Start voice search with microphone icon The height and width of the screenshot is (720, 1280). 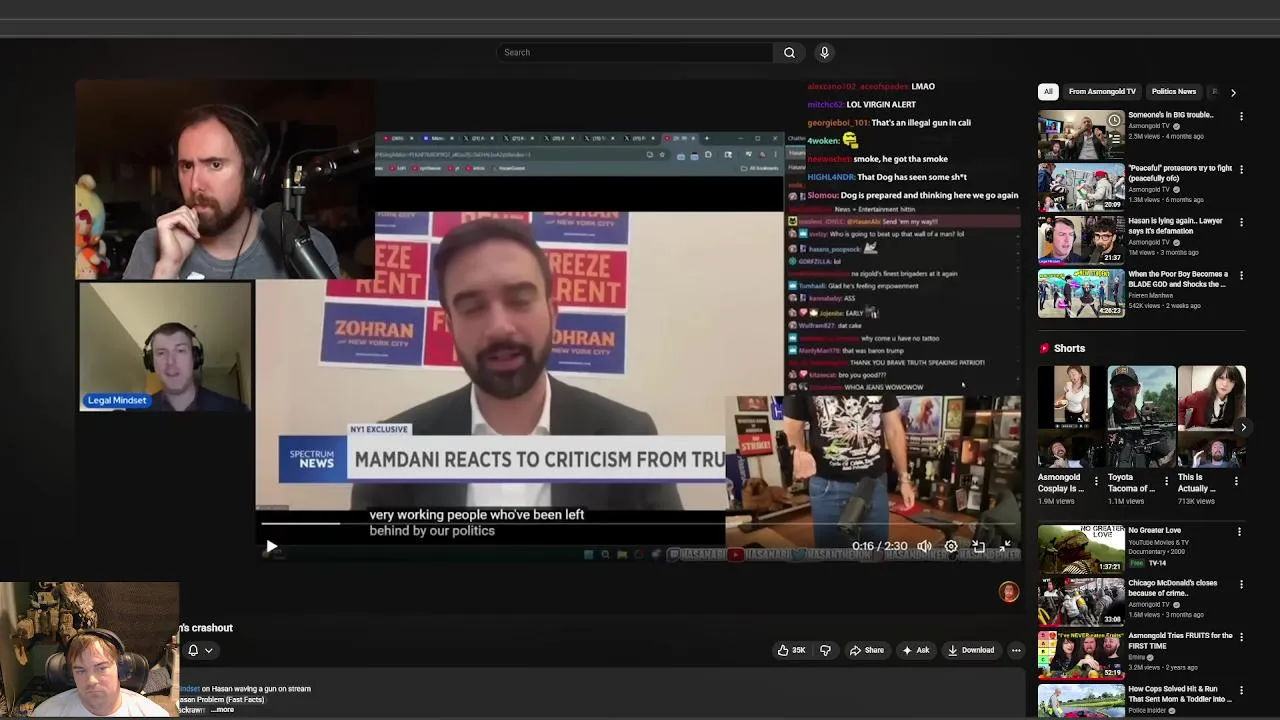[824, 52]
